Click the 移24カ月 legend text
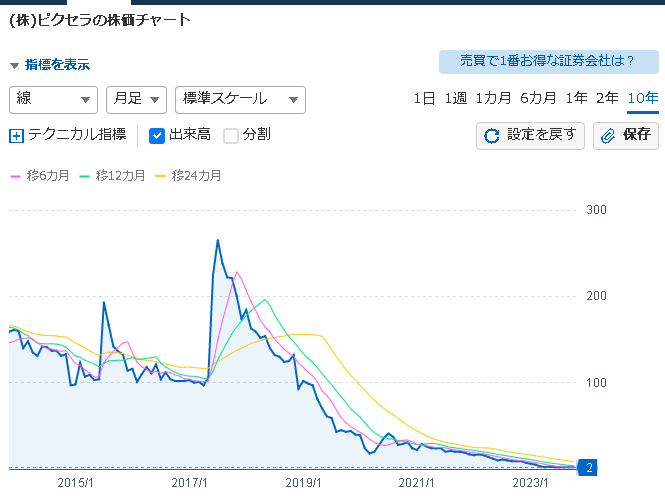The width and height of the screenshot is (665, 503). 196,176
